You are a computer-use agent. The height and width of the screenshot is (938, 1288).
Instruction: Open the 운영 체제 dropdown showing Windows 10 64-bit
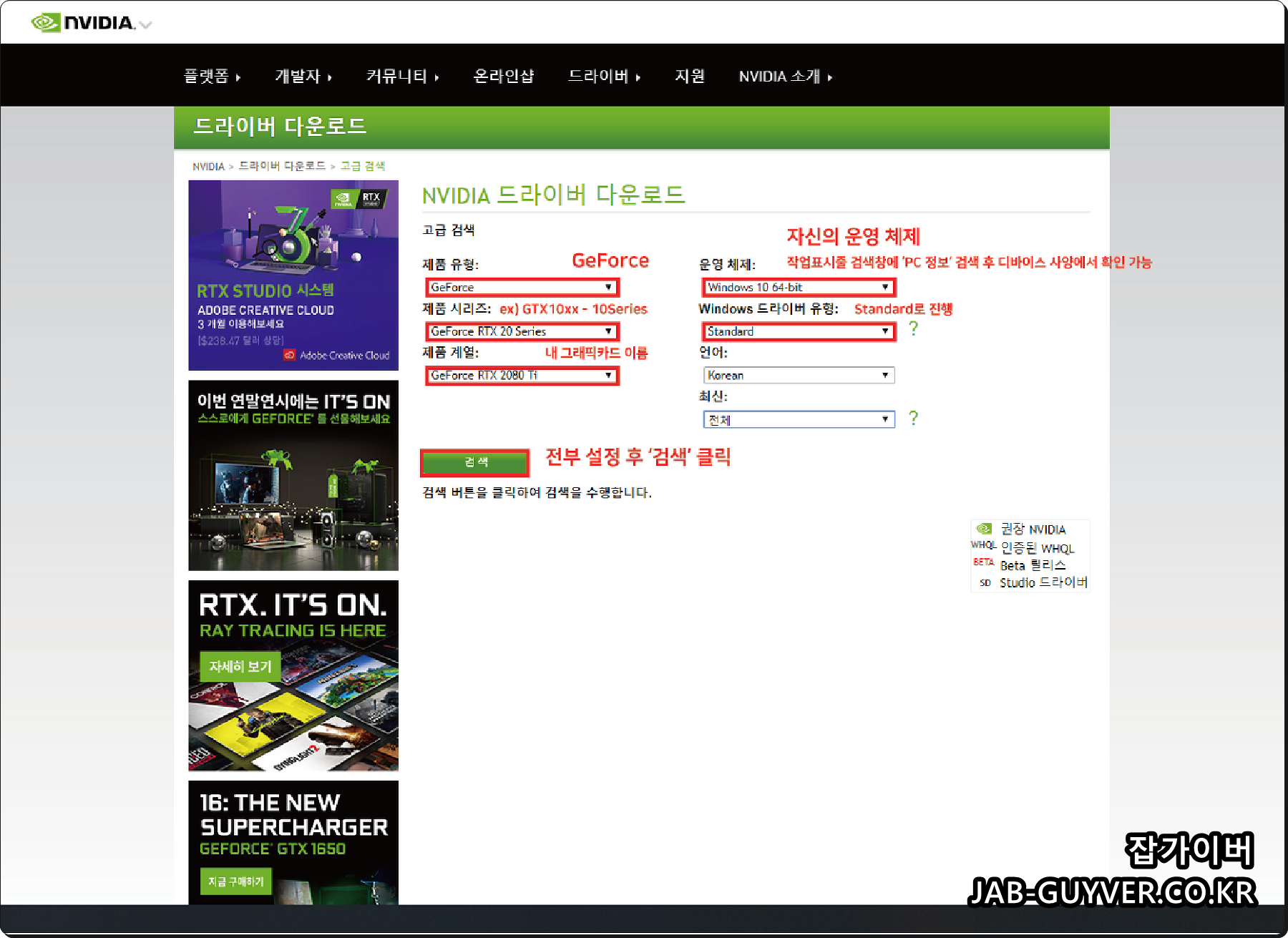click(x=799, y=287)
